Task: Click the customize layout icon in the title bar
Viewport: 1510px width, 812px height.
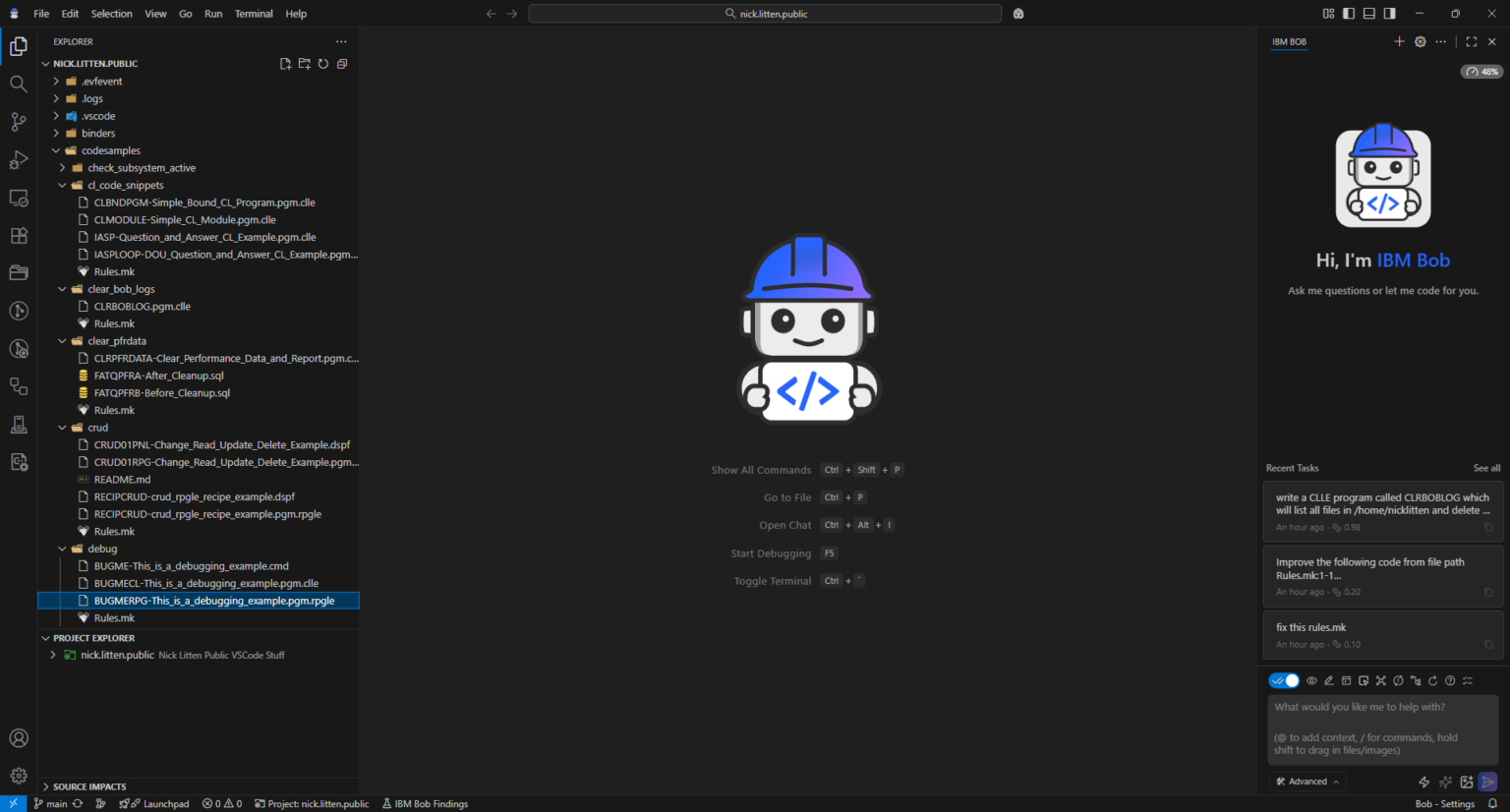Action: tap(1328, 14)
